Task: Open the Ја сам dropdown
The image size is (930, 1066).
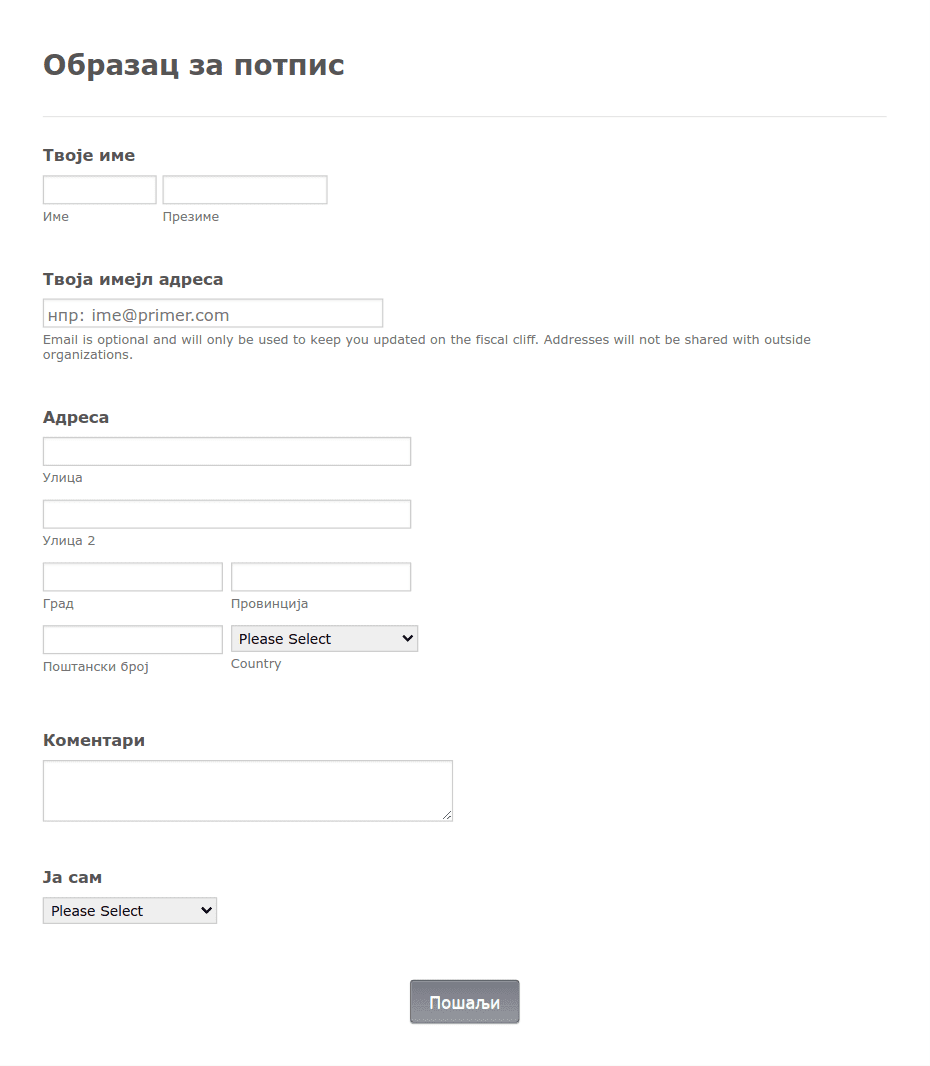Action: click(x=130, y=910)
